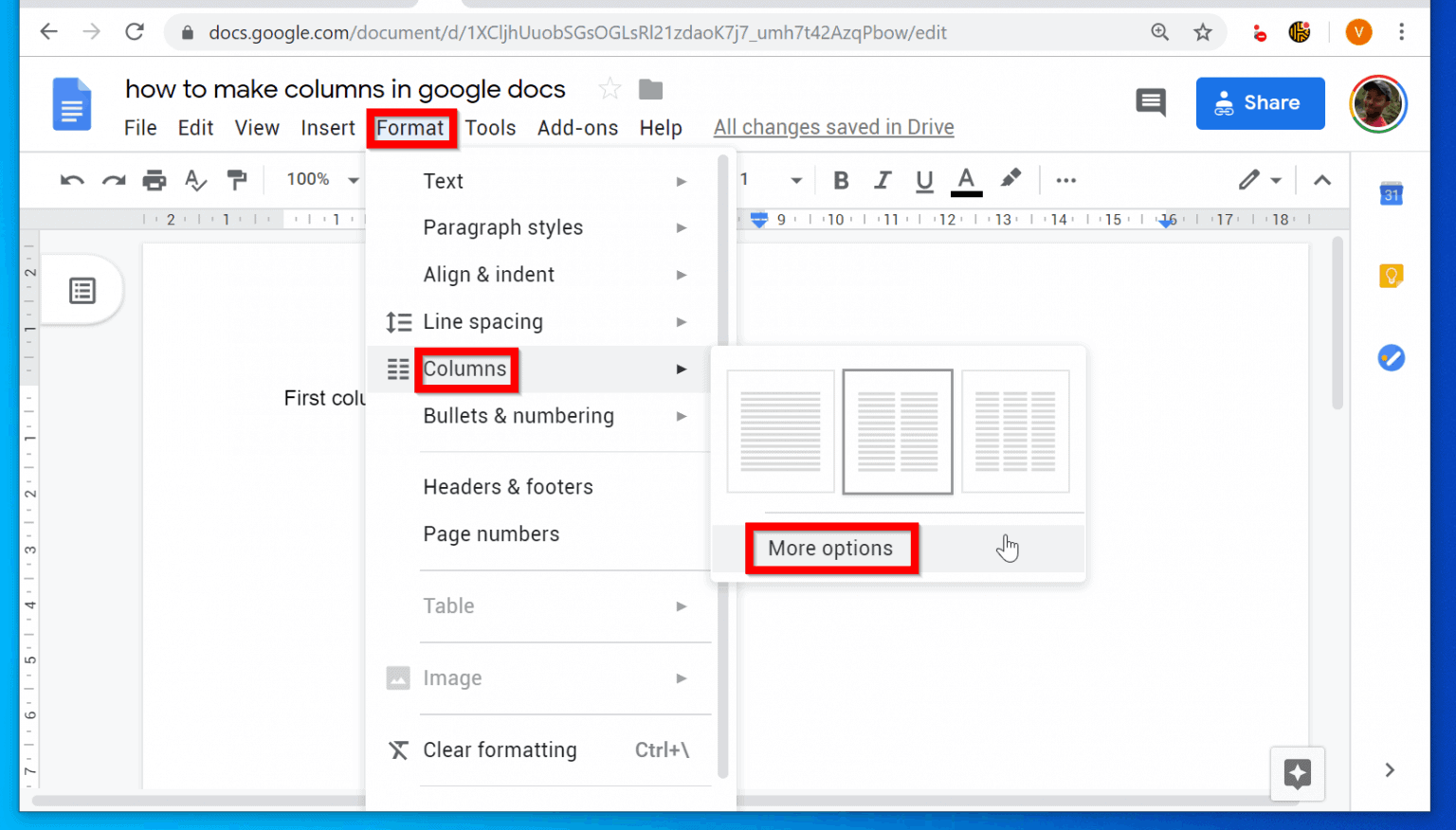1456x830 pixels.
Task: Toggle italic formatting
Action: (883, 180)
